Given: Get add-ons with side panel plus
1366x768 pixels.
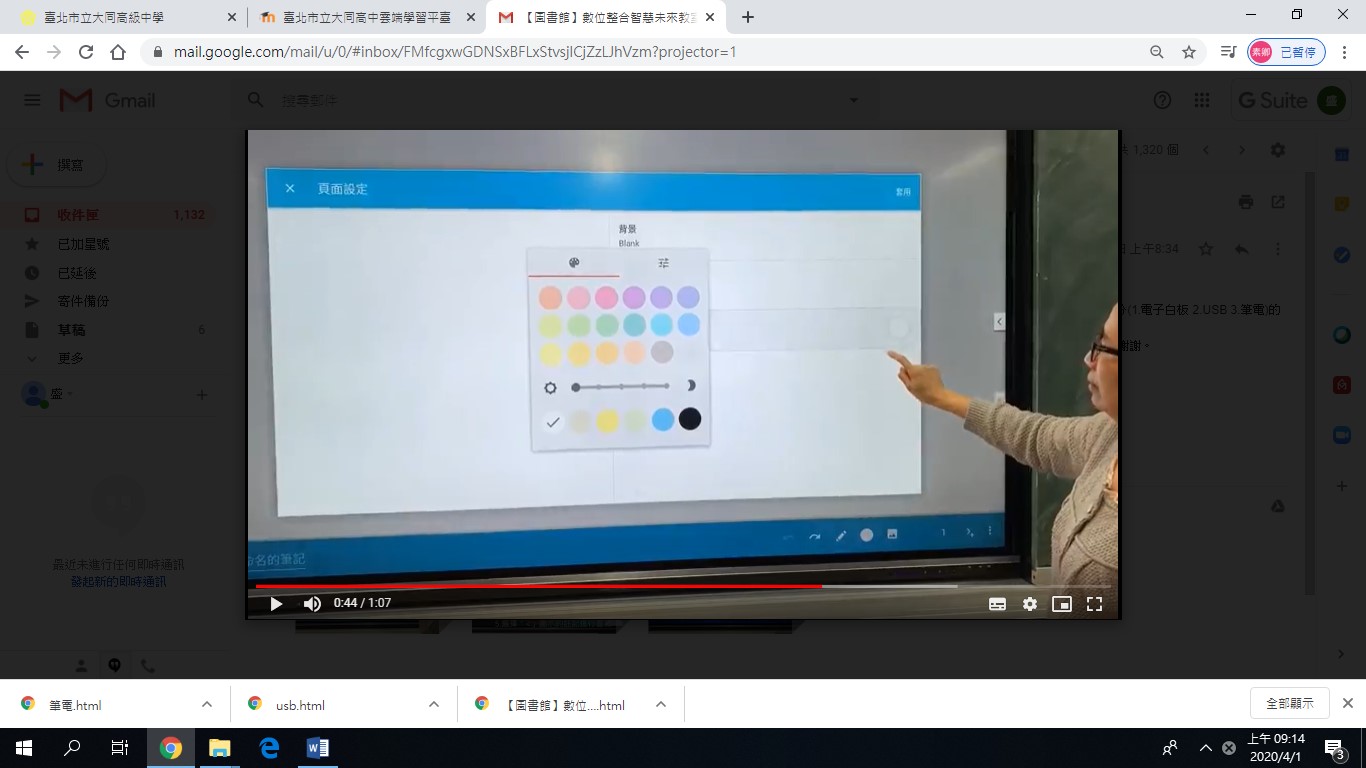Looking at the screenshot, I should pyautogui.click(x=1342, y=486).
